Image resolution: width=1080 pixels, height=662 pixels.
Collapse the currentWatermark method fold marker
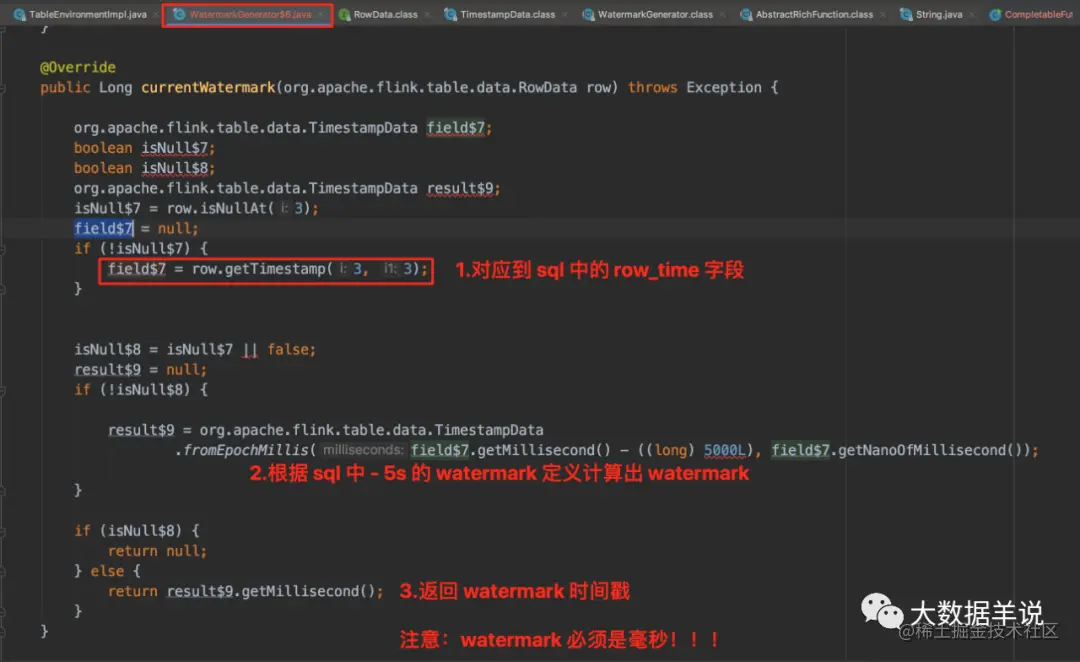coord(3,88)
